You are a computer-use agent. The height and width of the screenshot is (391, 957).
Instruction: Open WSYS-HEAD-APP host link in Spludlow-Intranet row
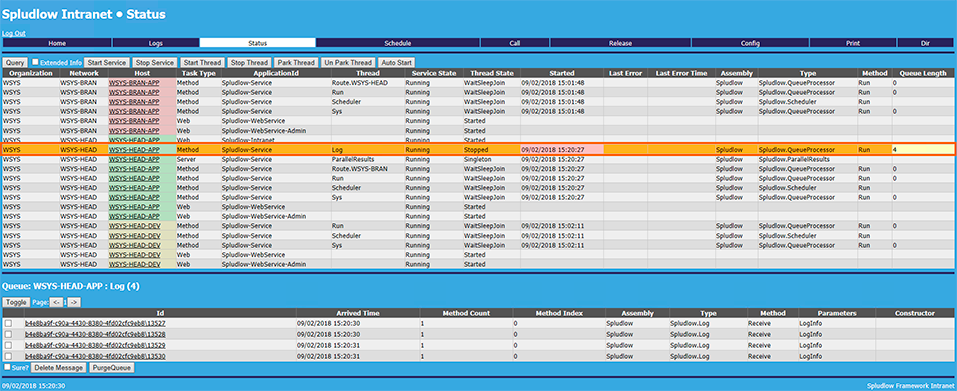point(134,140)
